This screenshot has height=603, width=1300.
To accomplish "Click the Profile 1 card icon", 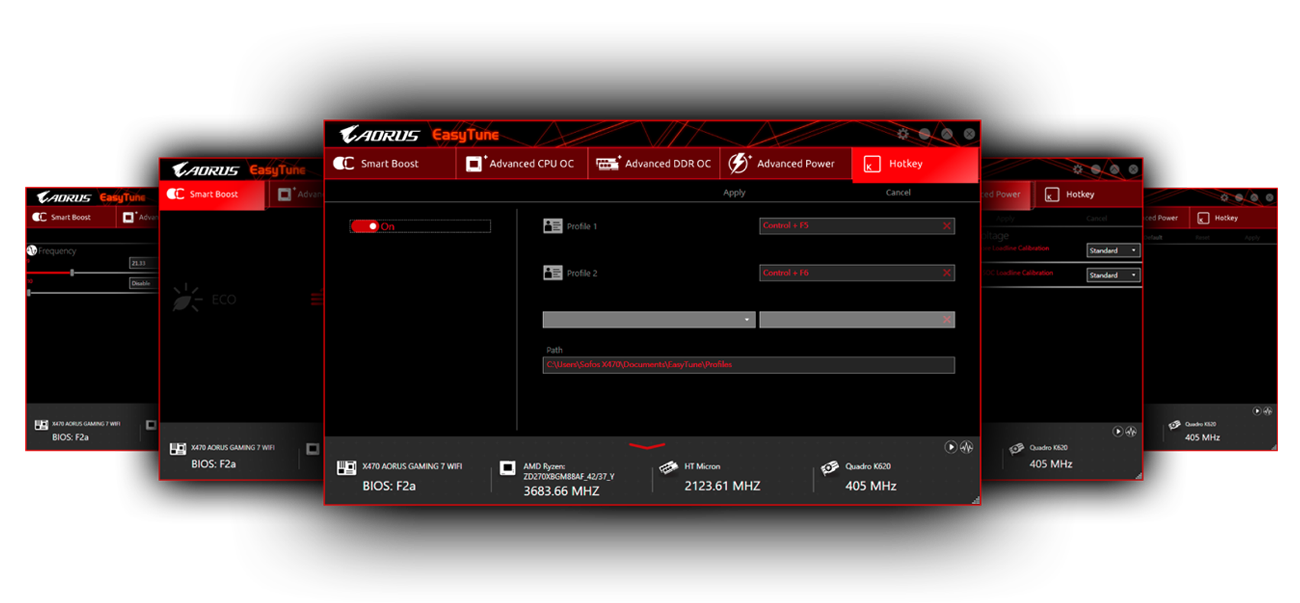I will point(552,226).
